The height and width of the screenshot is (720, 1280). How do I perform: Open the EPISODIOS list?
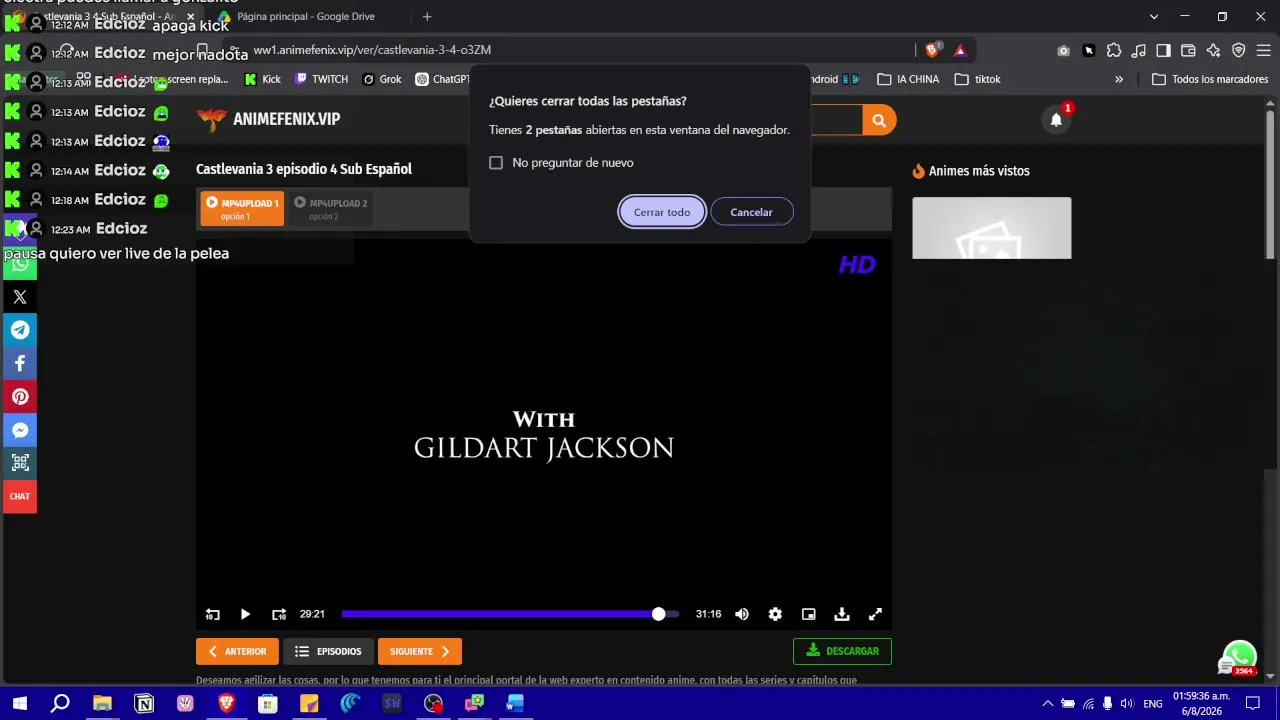tap(329, 651)
